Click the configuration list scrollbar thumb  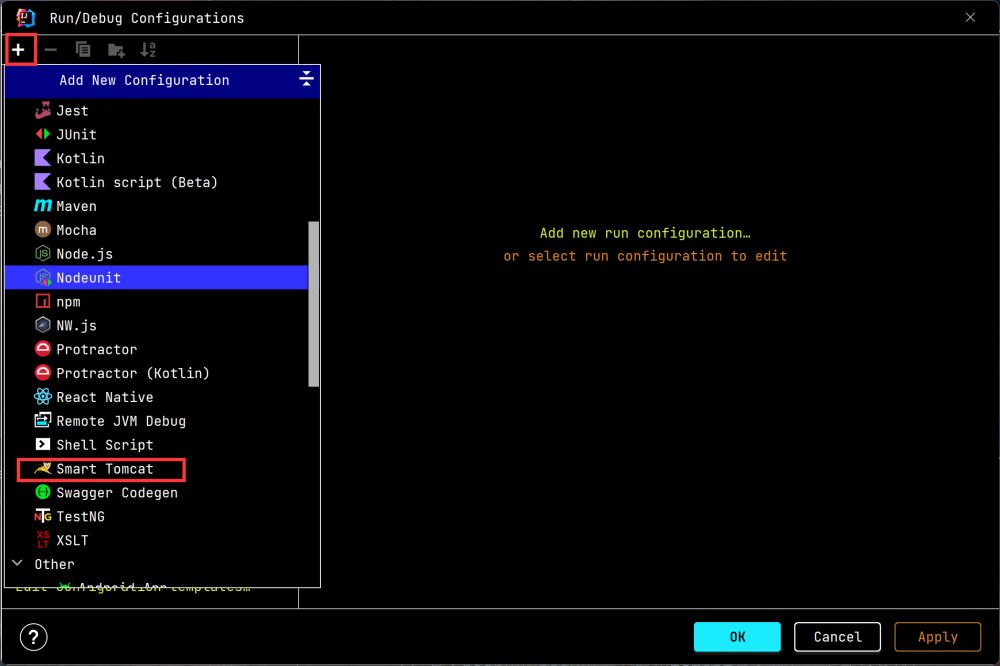point(314,303)
